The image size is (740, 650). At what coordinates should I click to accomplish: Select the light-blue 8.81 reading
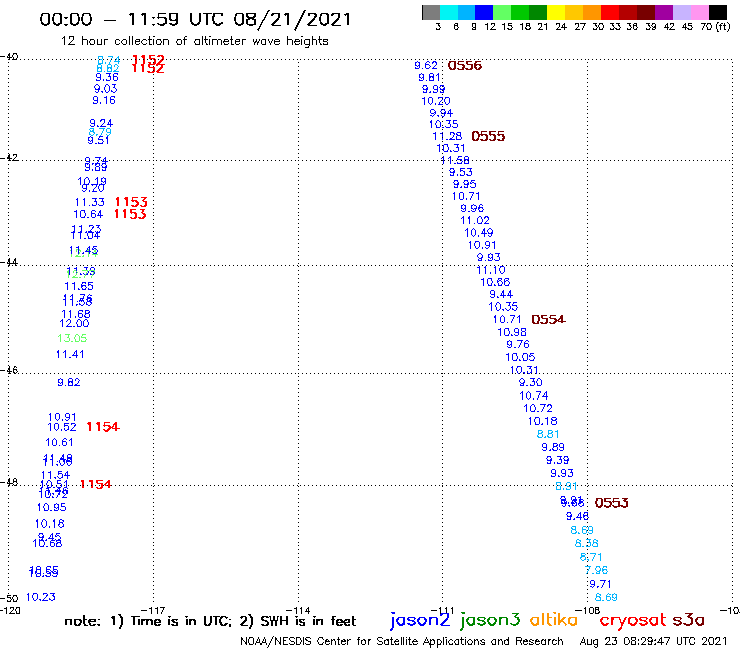(x=547, y=434)
